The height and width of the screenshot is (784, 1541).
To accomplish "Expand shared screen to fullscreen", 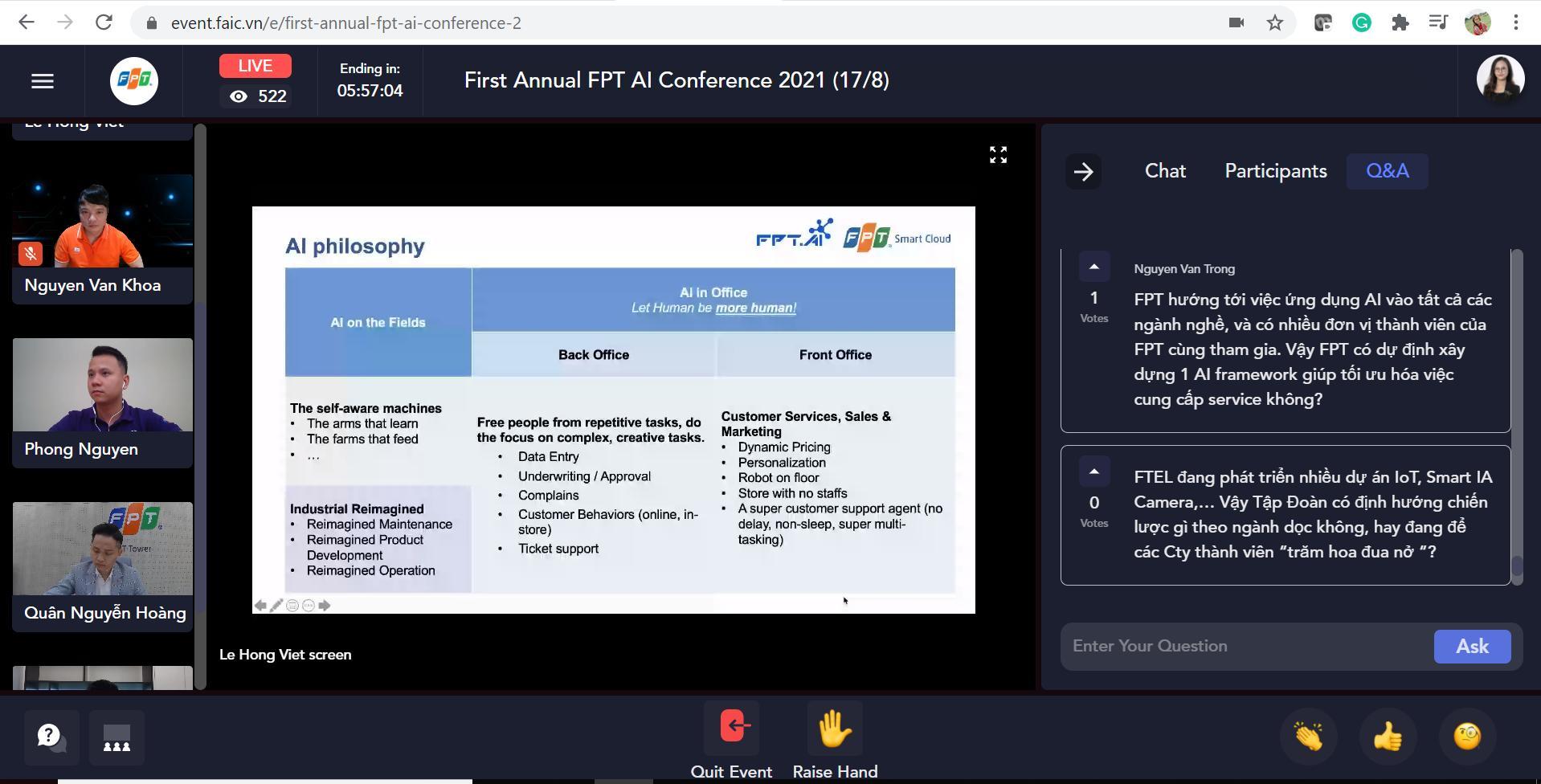I will tap(998, 155).
